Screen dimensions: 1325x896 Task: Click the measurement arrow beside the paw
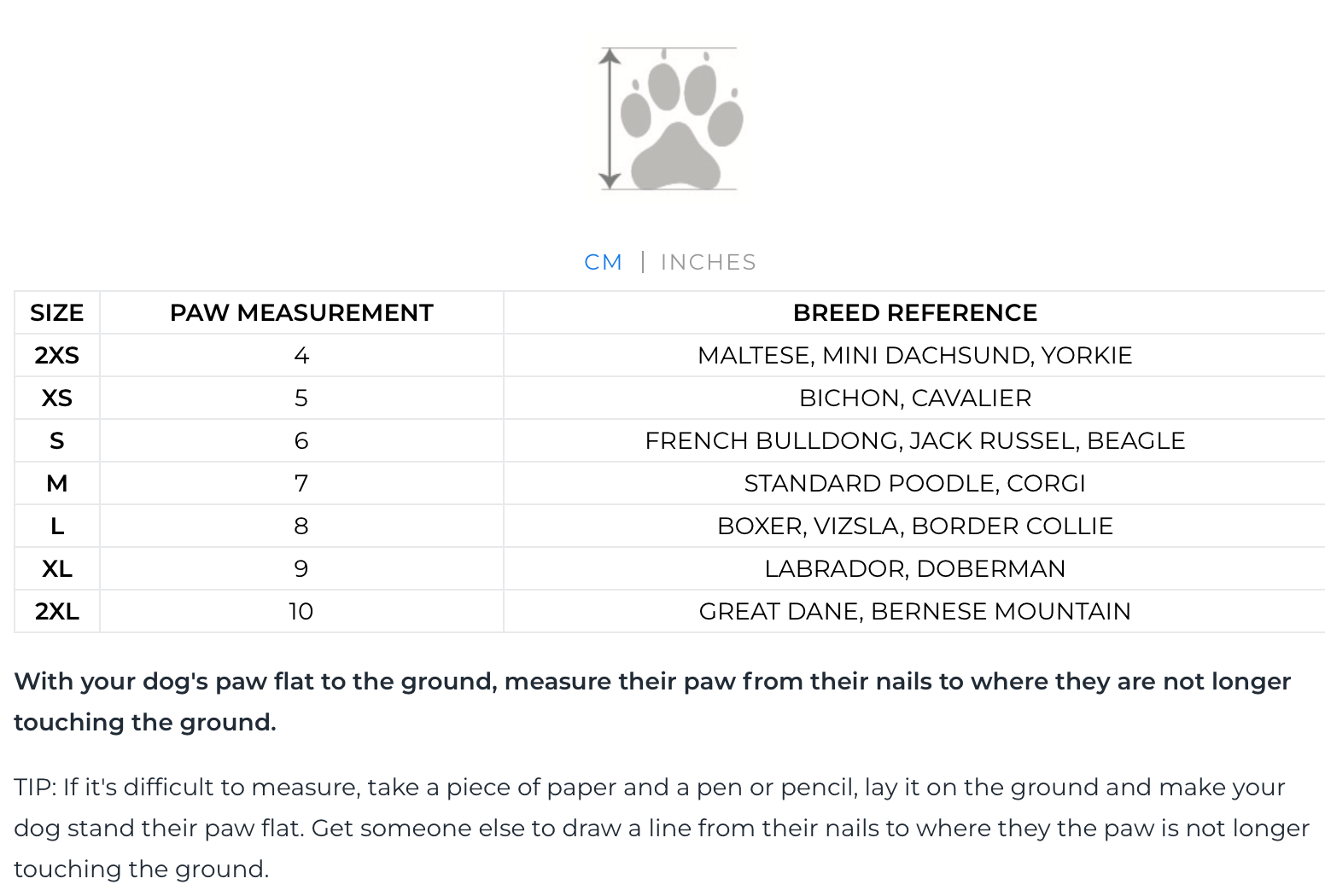coord(609,119)
